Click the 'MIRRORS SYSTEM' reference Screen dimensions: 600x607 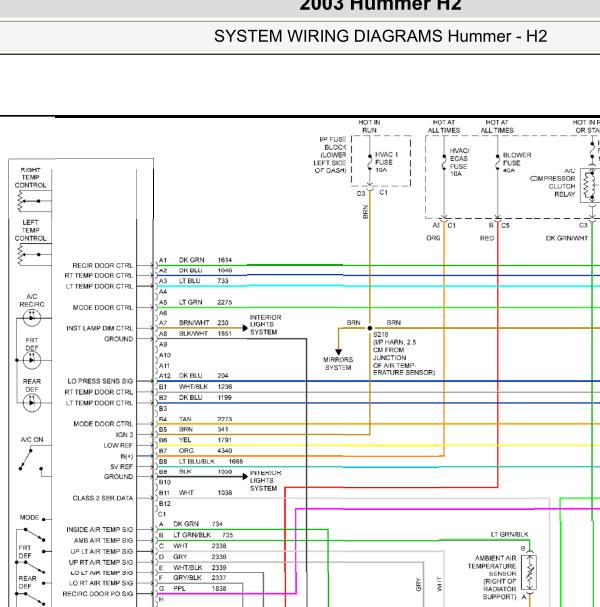(338, 364)
